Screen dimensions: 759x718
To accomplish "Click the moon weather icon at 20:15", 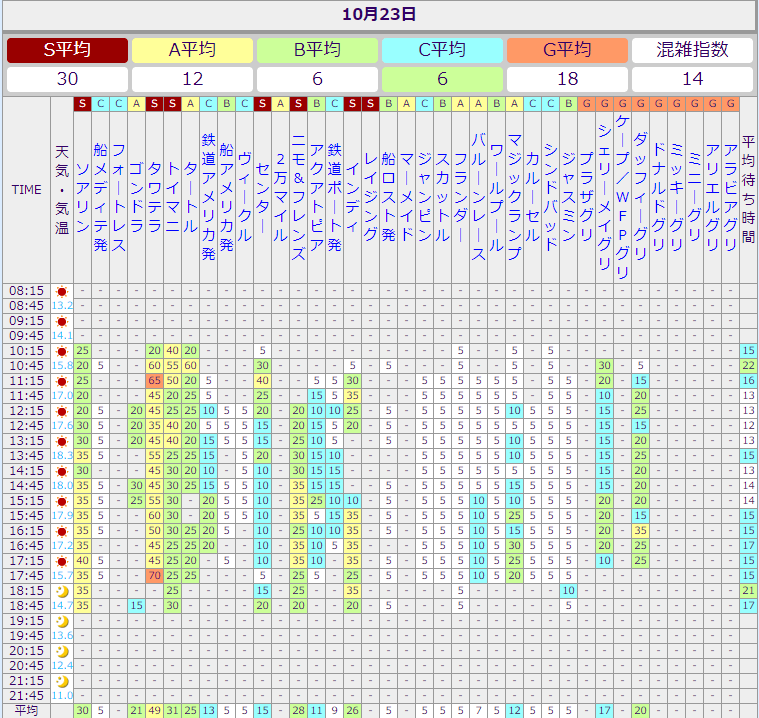I will (x=62, y=651).
